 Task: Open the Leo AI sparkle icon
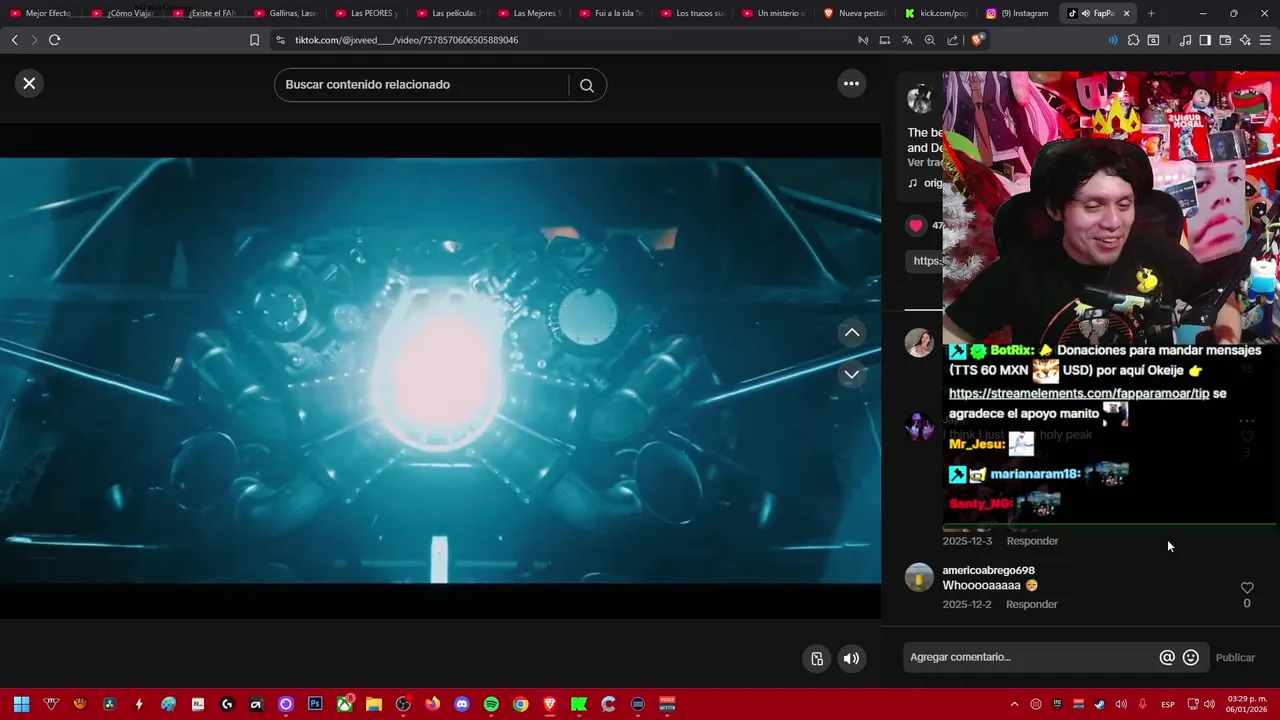1245,40
